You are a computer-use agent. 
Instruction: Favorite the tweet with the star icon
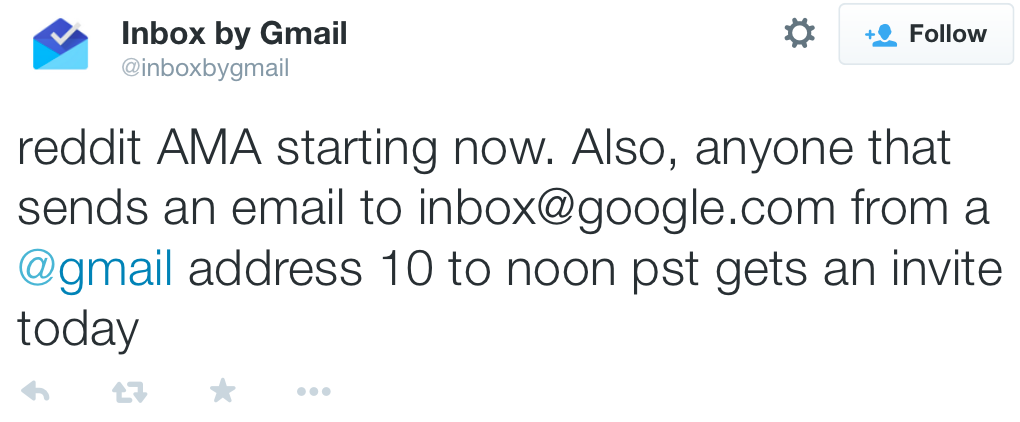(222, 391)
